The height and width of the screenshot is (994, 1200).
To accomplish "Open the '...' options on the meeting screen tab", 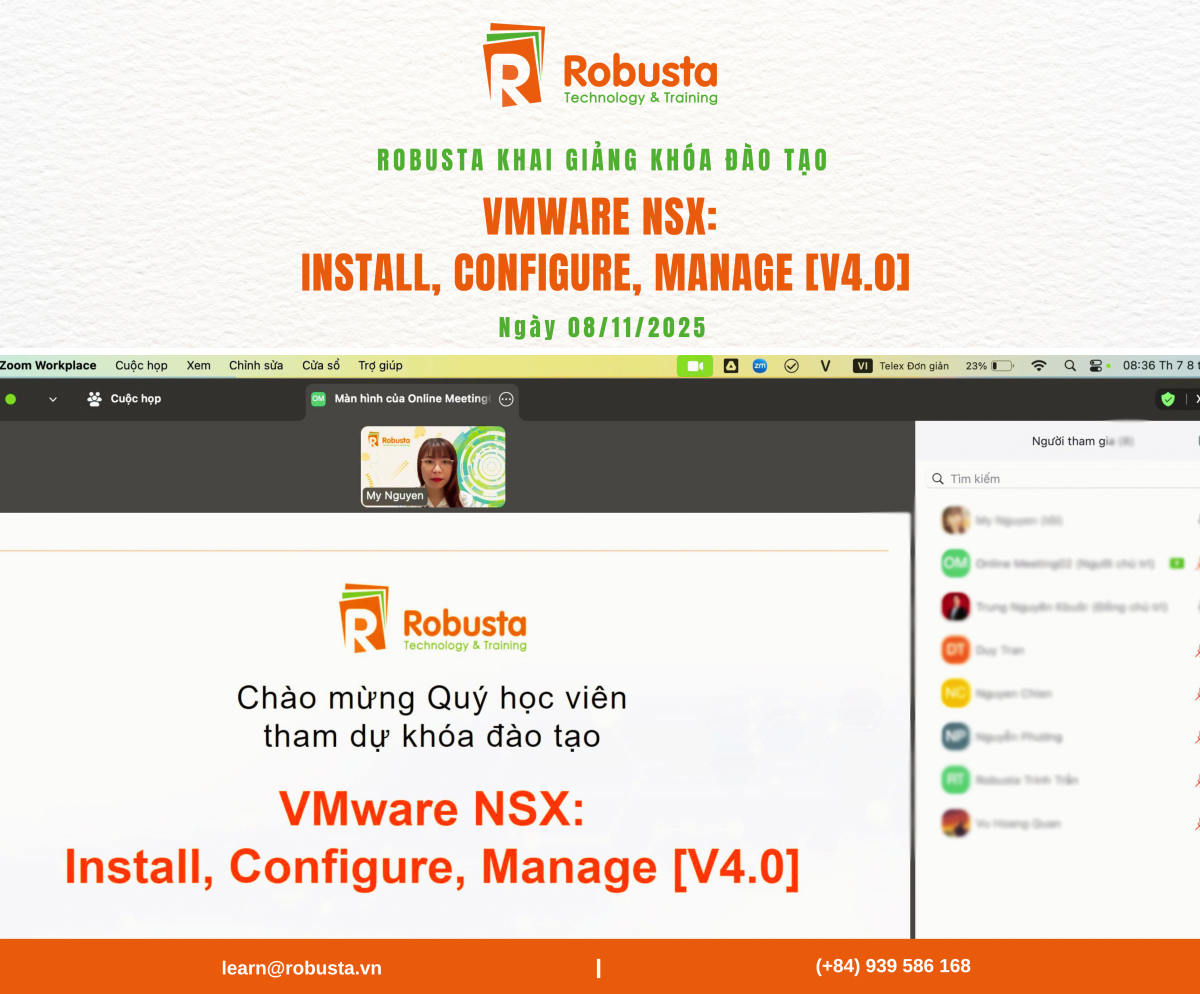I will (x=506, y=399).
